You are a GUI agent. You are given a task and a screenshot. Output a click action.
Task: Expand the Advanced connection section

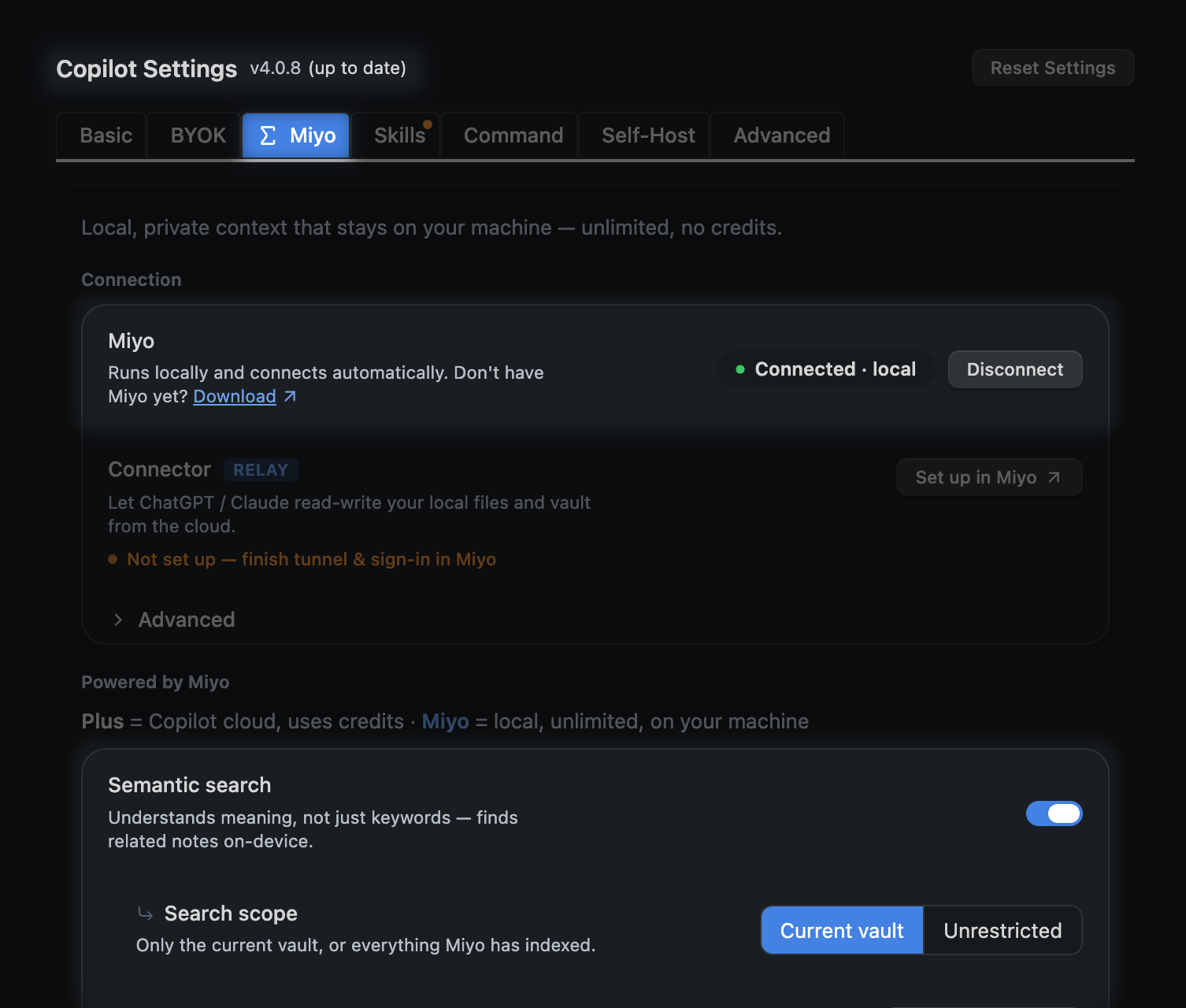174,620
